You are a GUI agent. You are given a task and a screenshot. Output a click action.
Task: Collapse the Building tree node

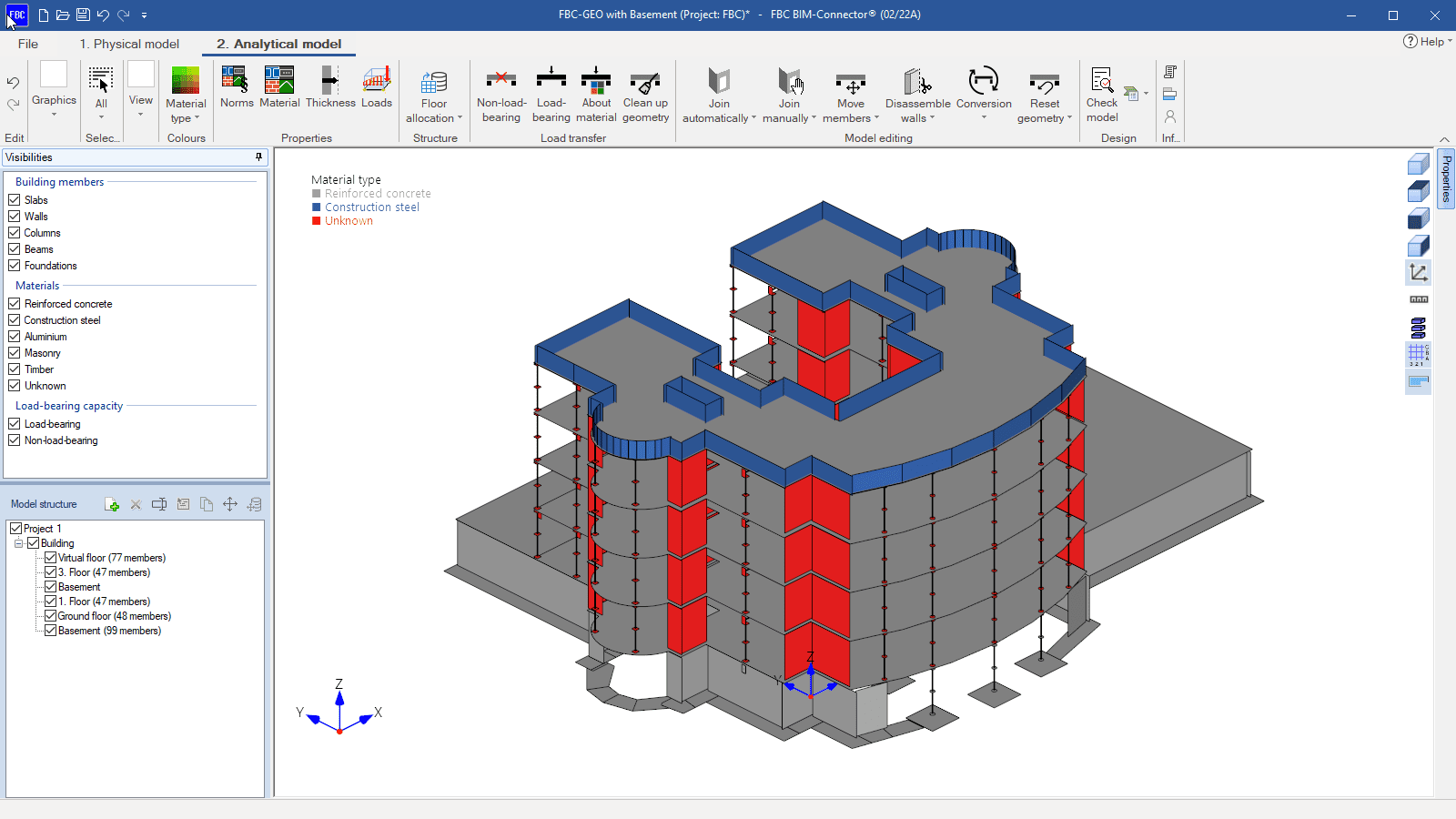18,543
